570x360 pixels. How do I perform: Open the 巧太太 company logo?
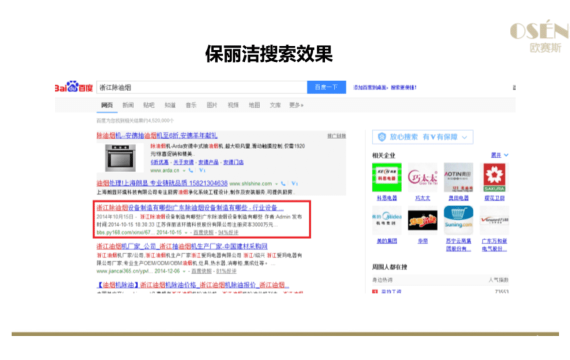422,177
